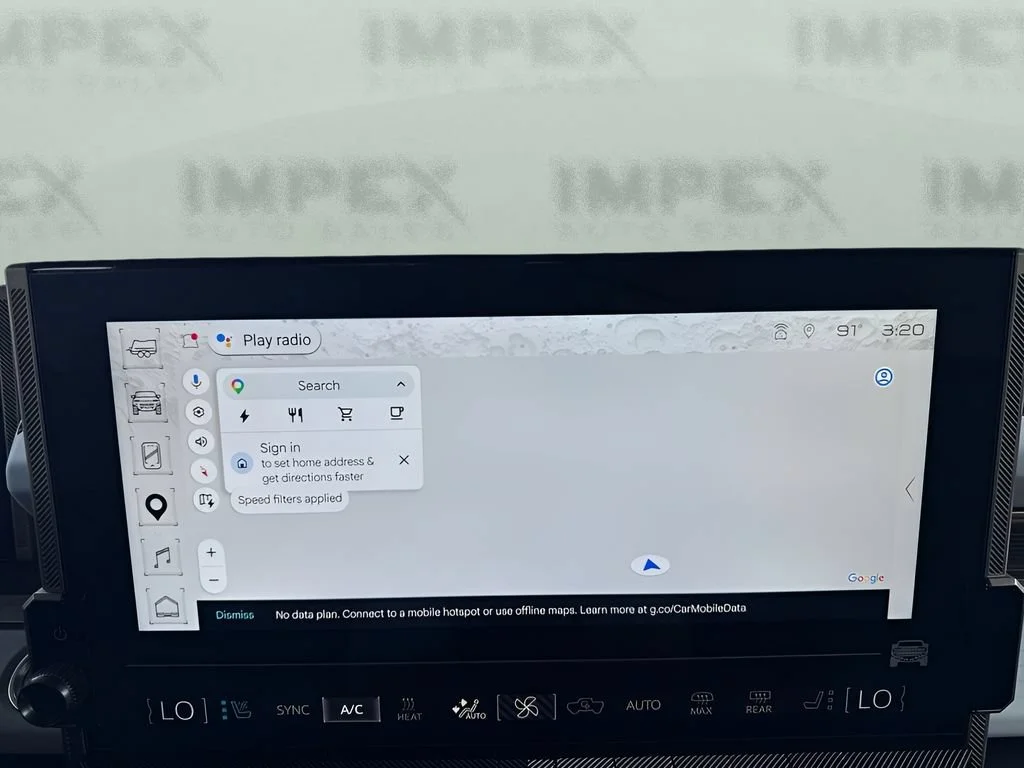Toggle driver heated seat control
Viewport: 1024px width, 768px height.
click(236, 710)
